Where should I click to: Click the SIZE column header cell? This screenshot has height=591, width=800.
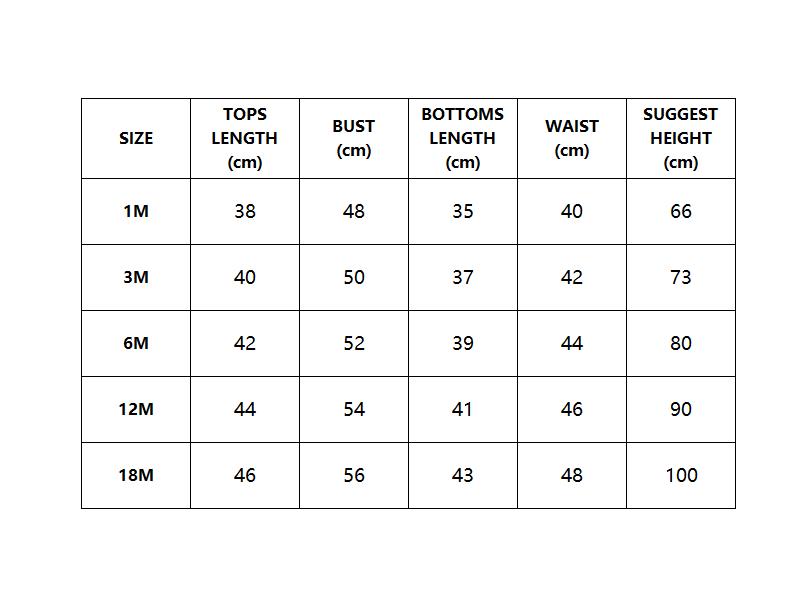136,138
